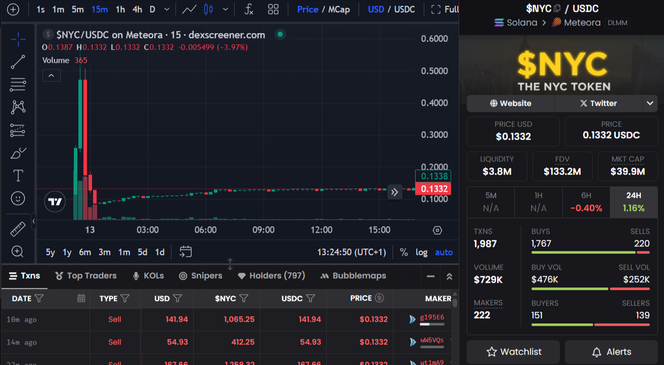664x365 pixels.
Task: Open the Fibonacci retracement tools
Action: tap(18, 84)
